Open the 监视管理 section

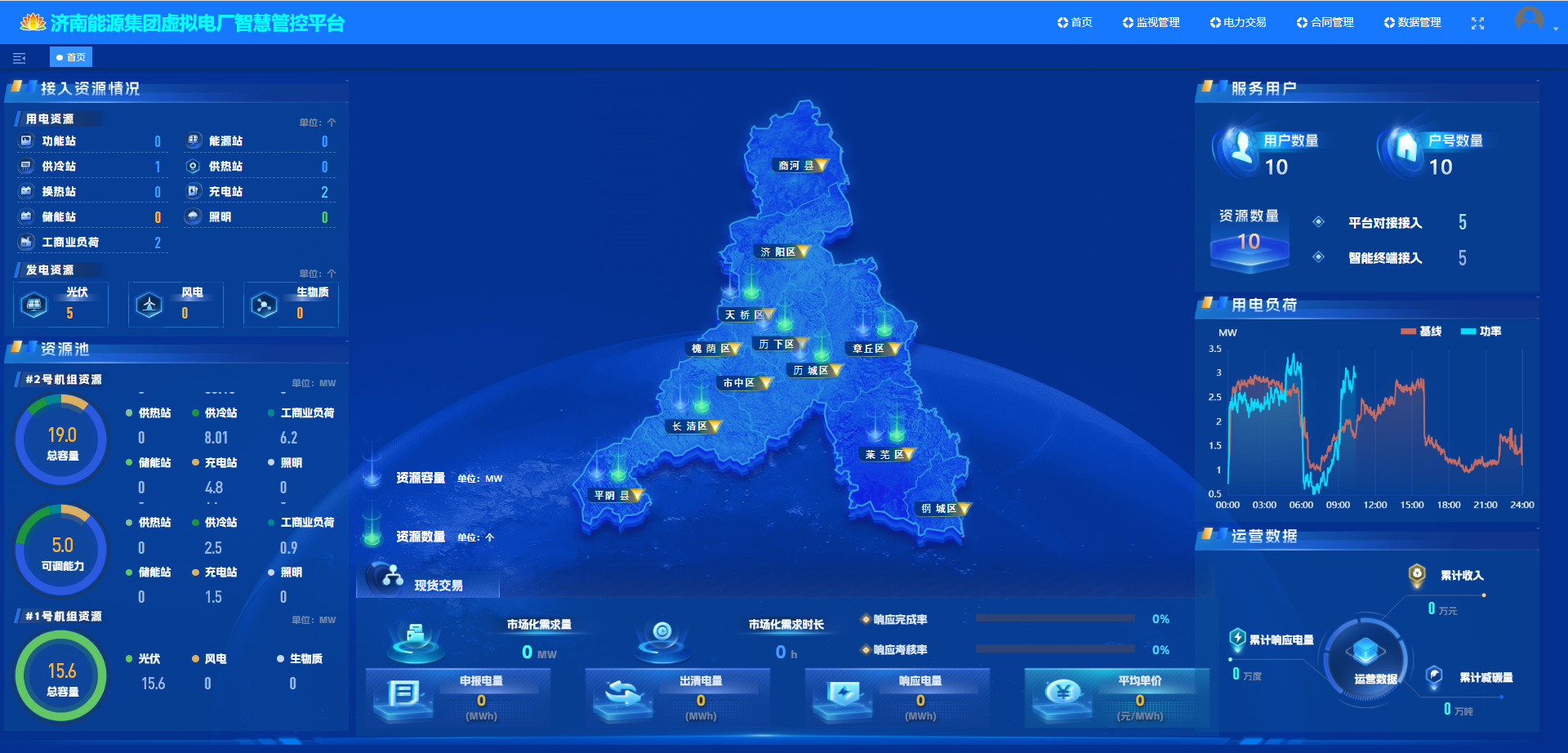(1151, 22)
